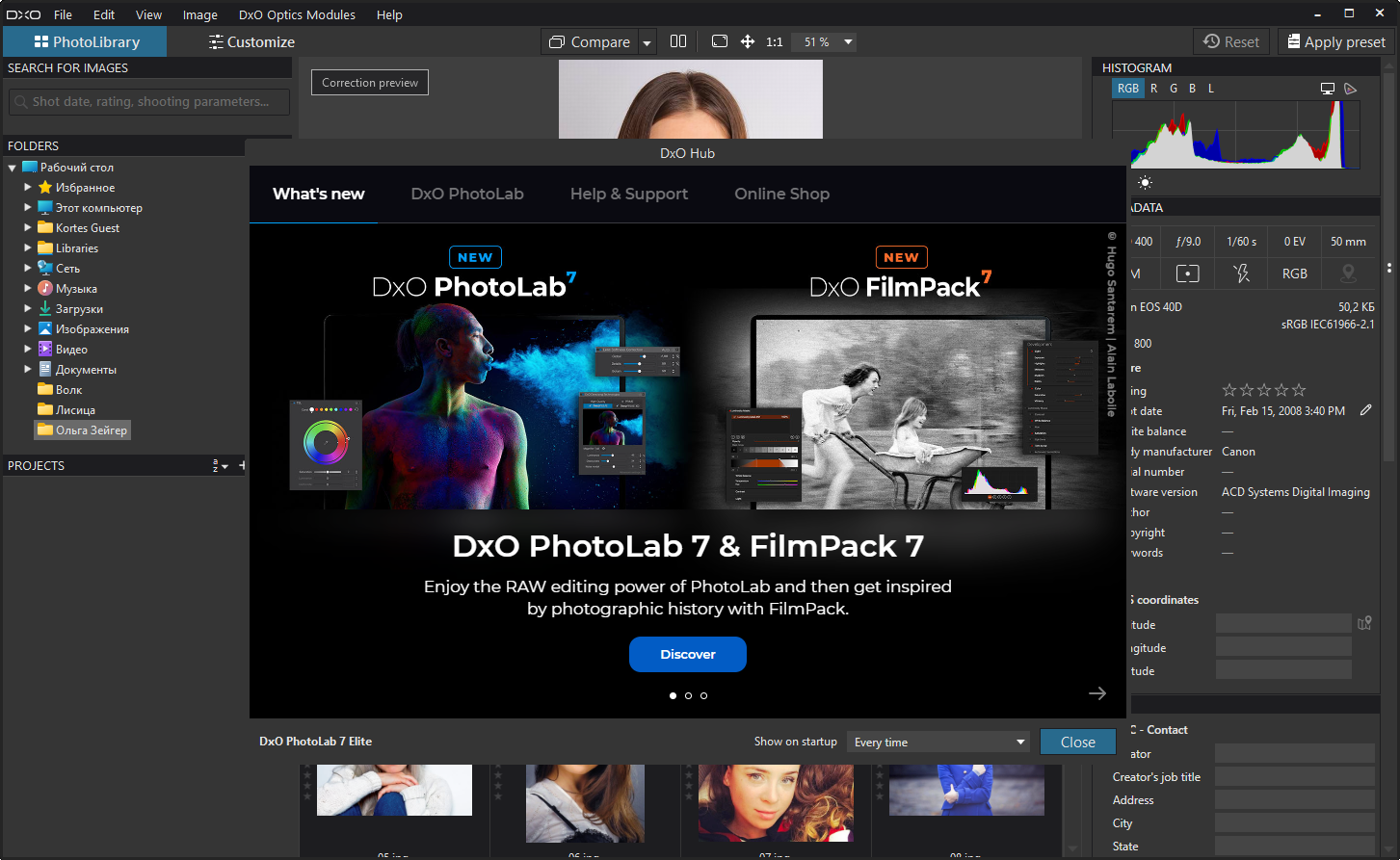Click the image search input field

point(149,101)
